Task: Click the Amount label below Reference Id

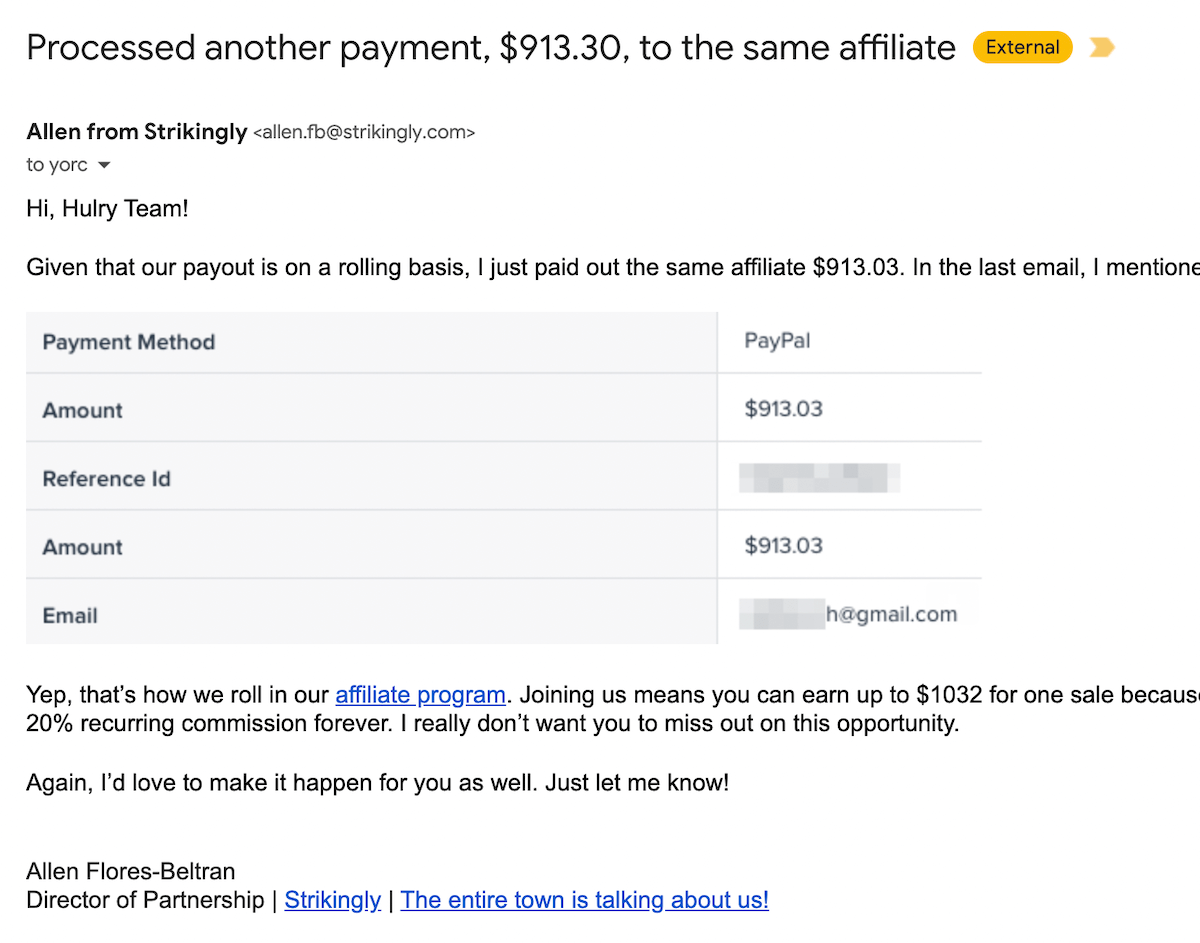Action: click(x=82, y=547)
